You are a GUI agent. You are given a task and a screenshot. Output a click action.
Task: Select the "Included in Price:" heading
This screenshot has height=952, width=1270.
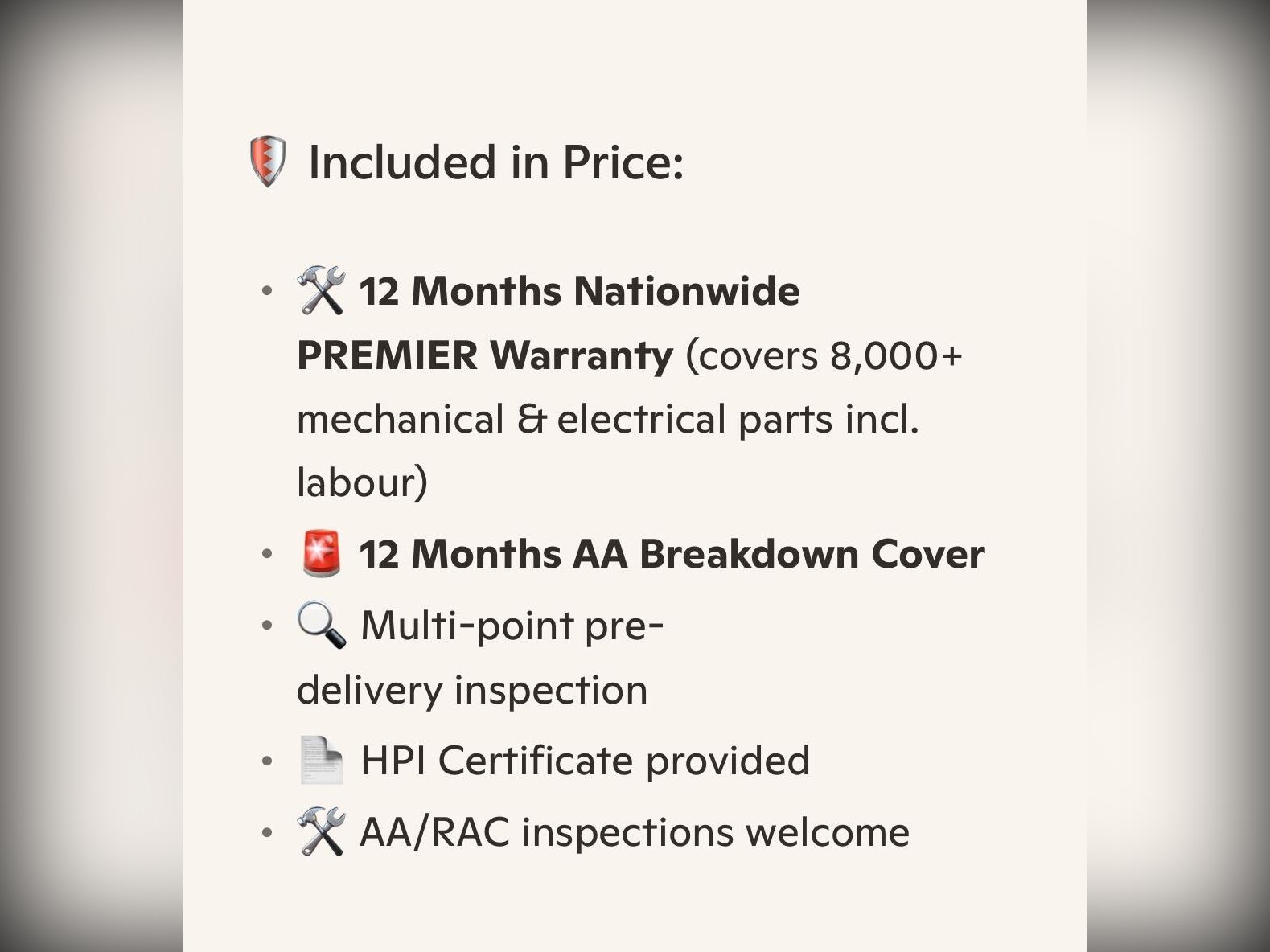click(495, 162)
